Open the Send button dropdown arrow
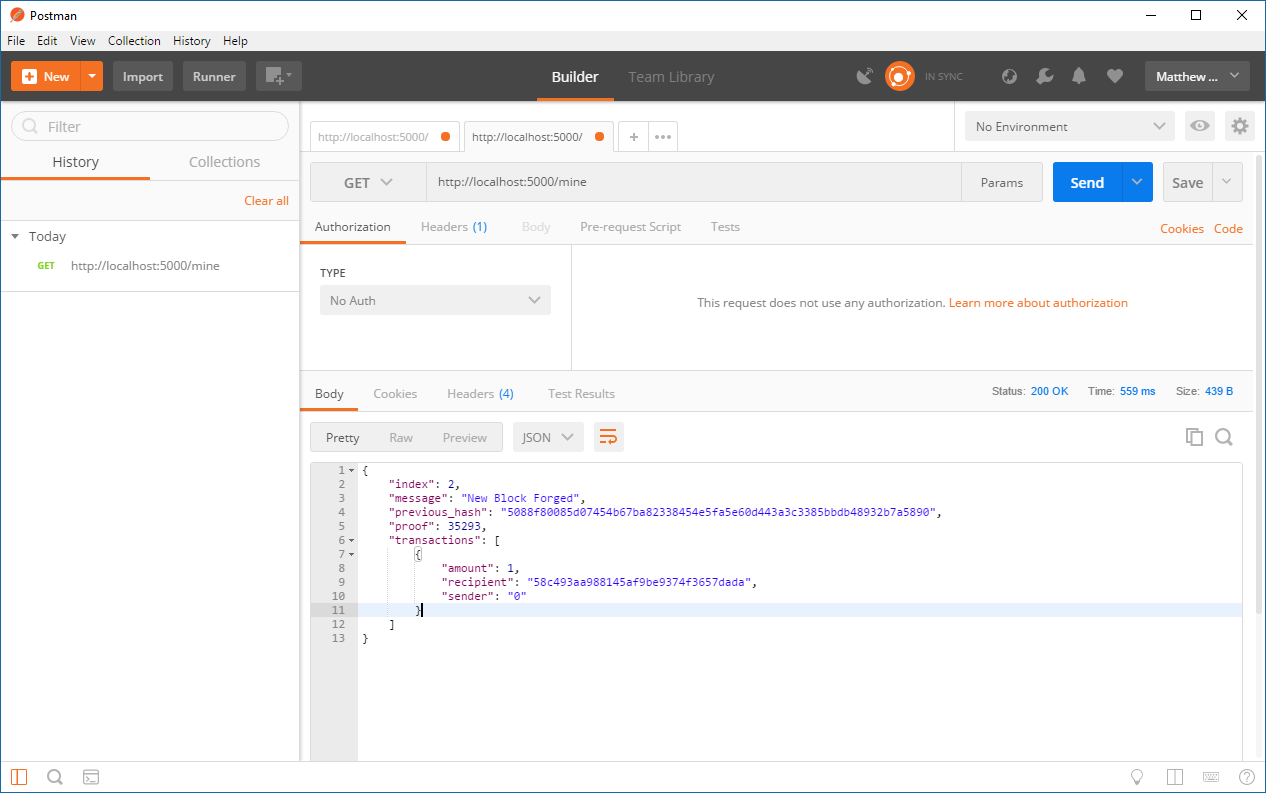 (1137, 183)
